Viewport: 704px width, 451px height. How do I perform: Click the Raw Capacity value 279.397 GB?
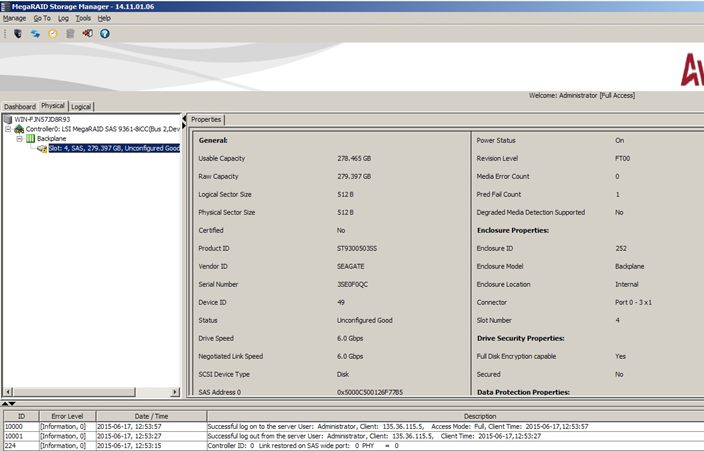[x=354, y=177]
